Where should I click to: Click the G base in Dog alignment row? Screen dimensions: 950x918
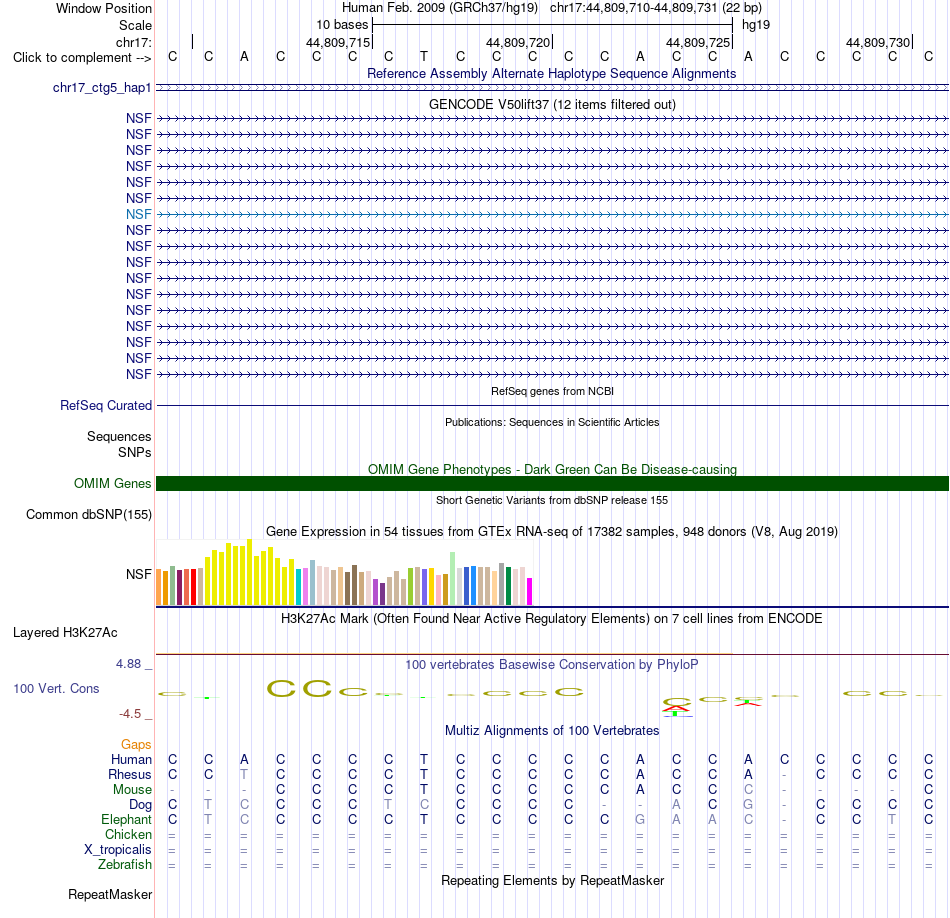748,805
